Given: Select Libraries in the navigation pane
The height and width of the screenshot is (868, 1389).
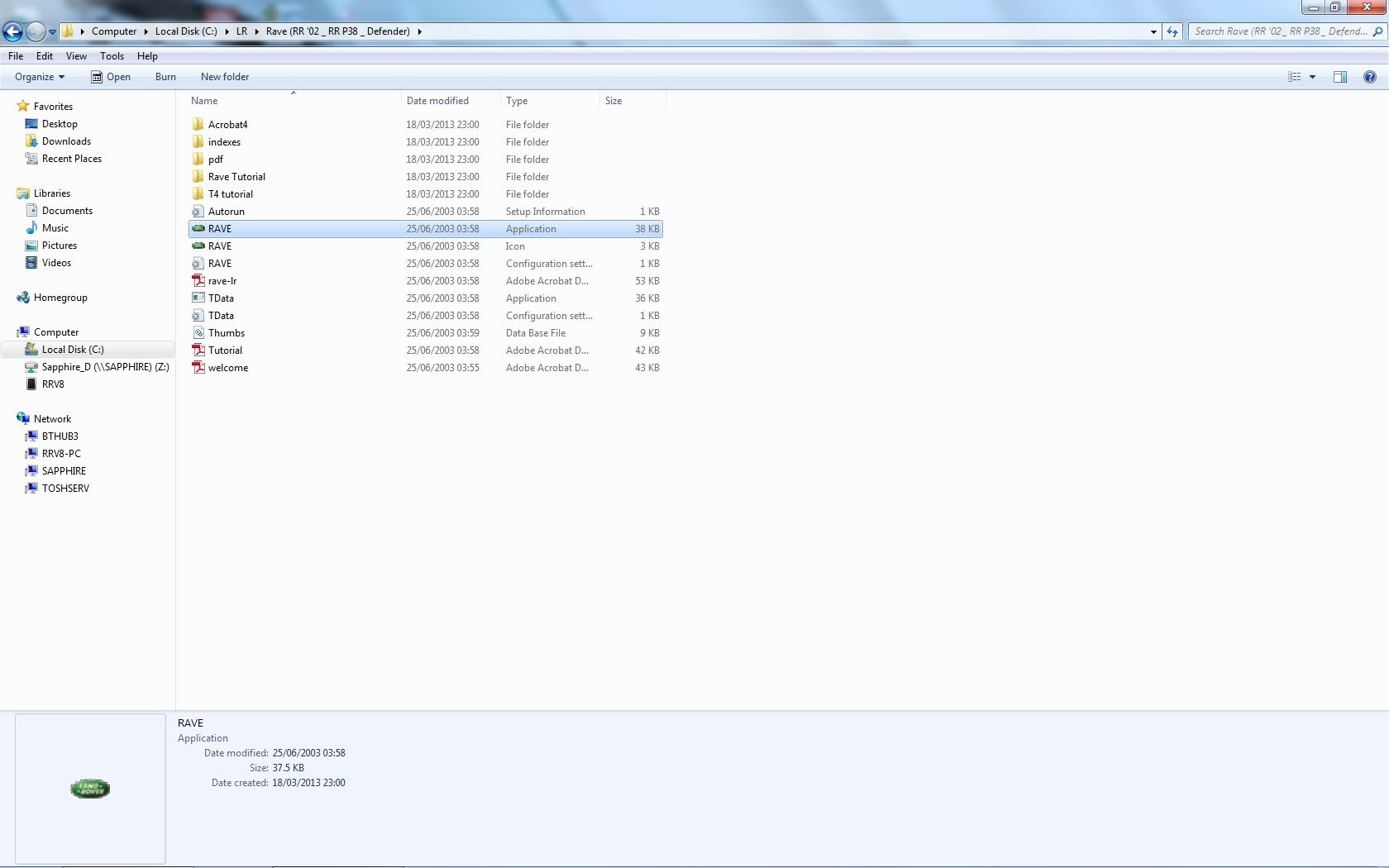Looking at the screenshot, I should 51,193.
